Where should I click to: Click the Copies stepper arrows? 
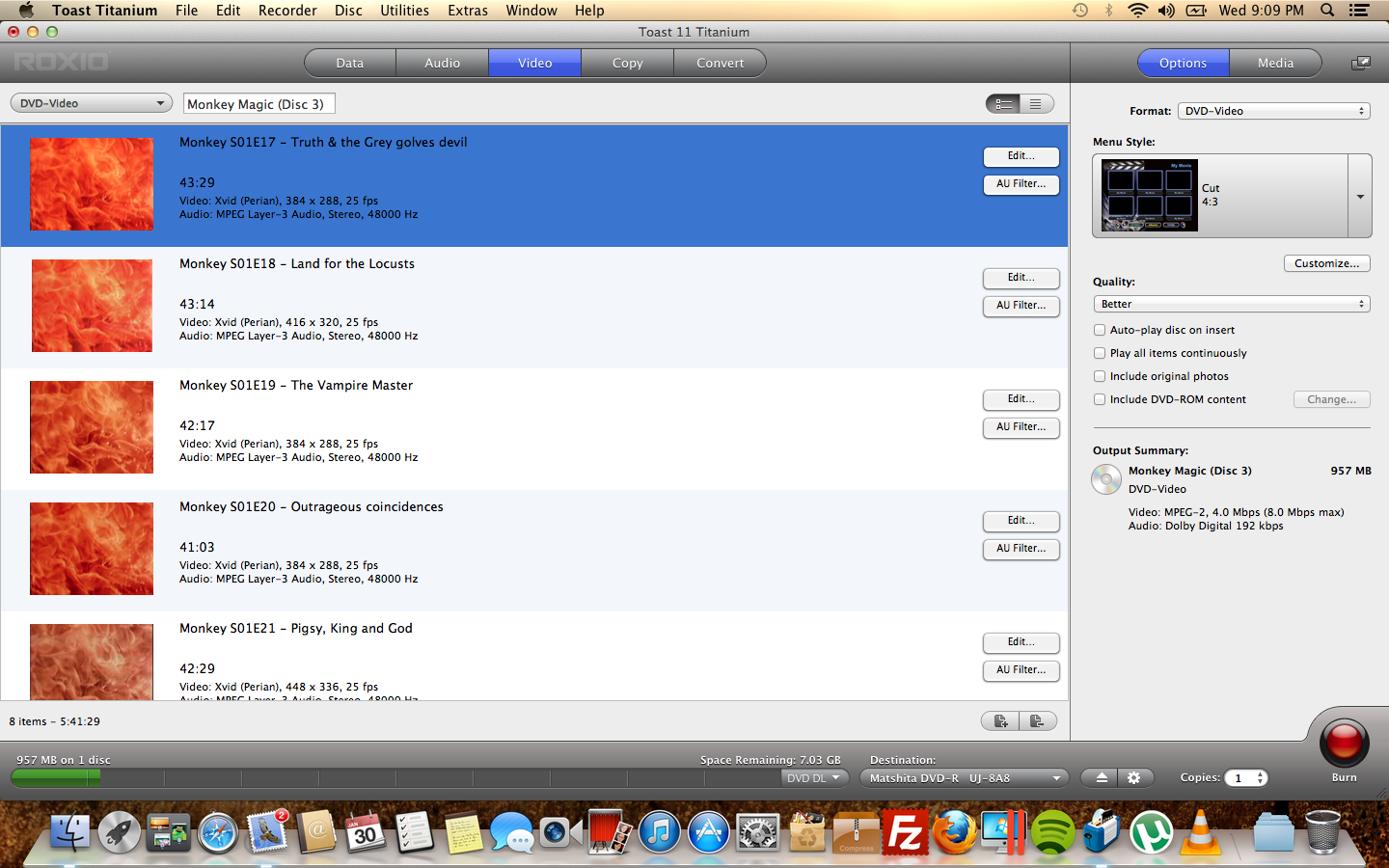tap(1260, 778)
